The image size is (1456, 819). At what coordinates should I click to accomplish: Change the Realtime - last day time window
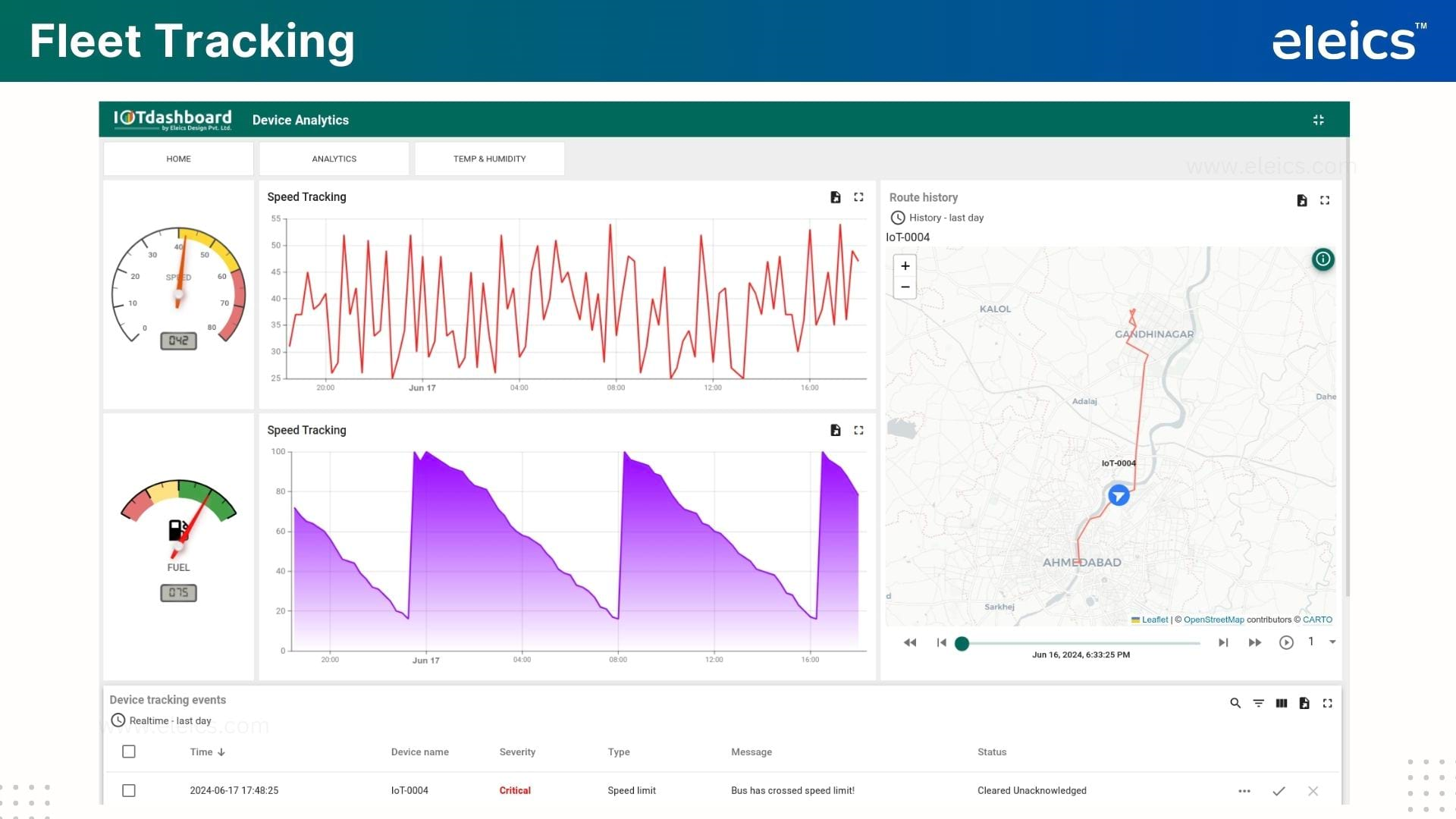[x=162, y=720]
